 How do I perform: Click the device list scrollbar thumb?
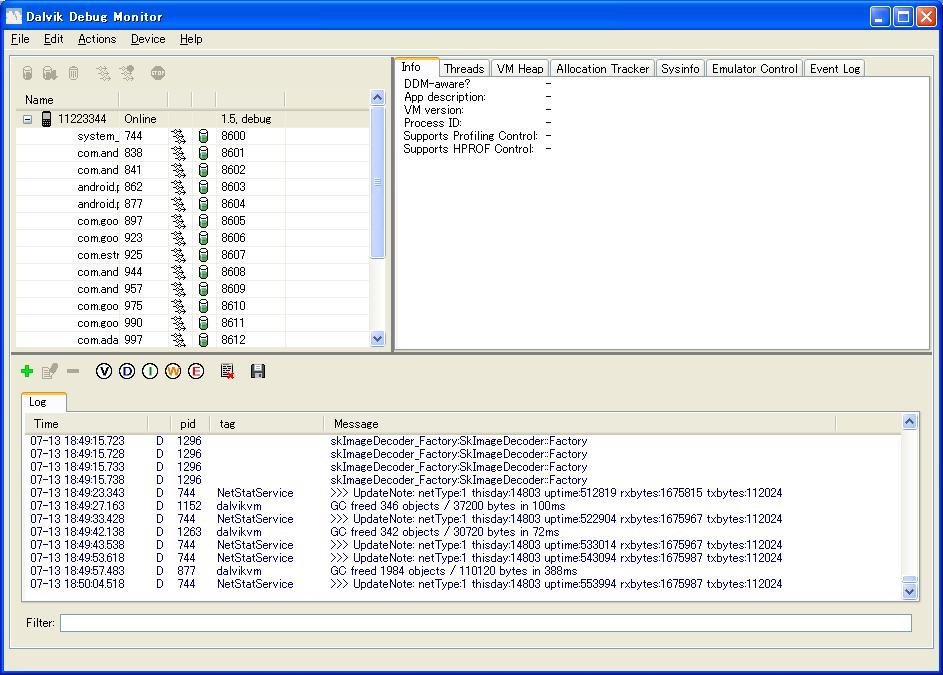point(378,182)
